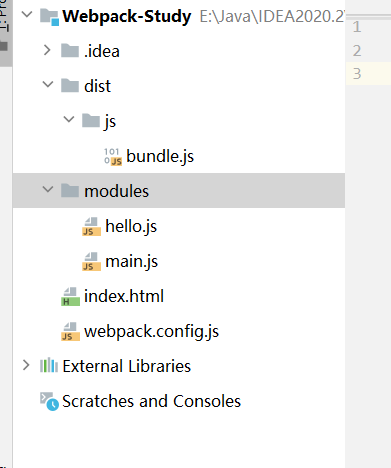Click the index.html file icon
This screenshot has height=468, width=391.
tap(70, 297)
